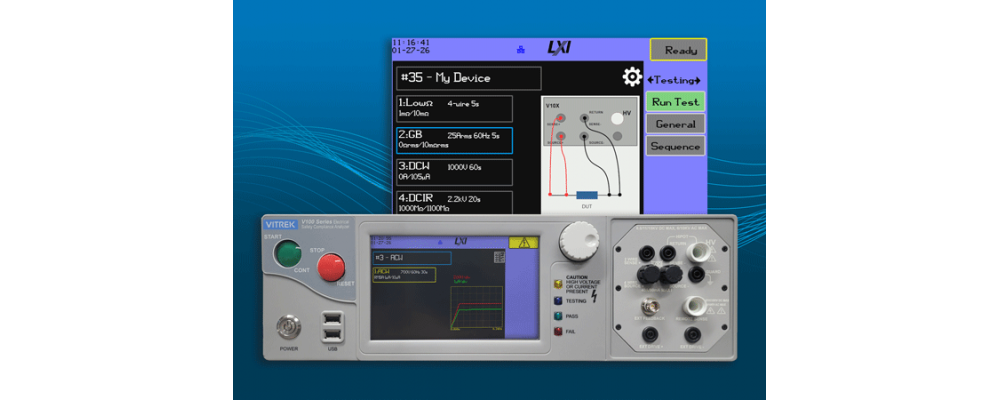The image size is (1000, 400).
Task: Click the white REMOTE SENSE jack
Action: (694, 305)
